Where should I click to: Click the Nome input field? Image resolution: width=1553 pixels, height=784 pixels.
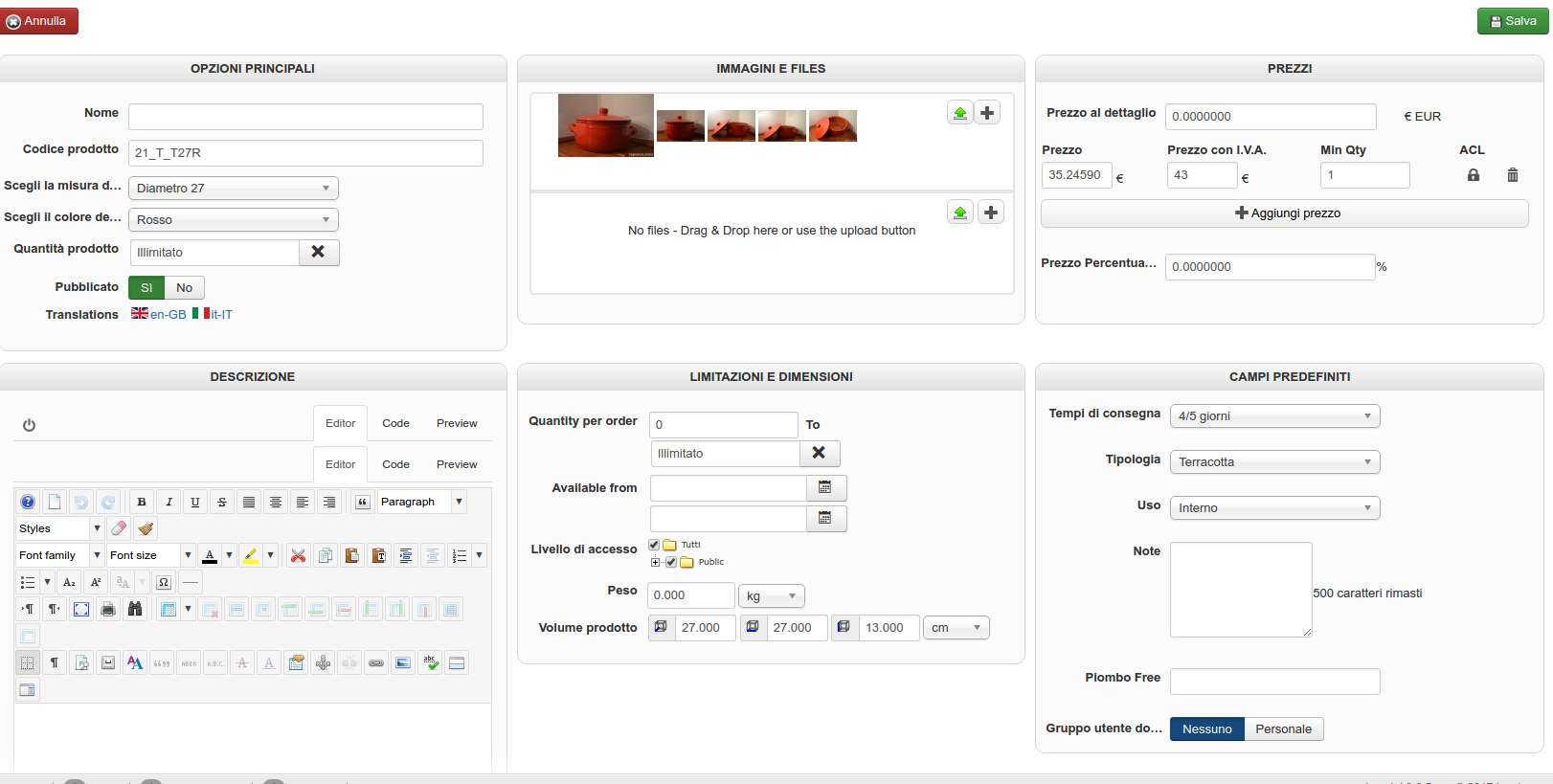point(305,117)
